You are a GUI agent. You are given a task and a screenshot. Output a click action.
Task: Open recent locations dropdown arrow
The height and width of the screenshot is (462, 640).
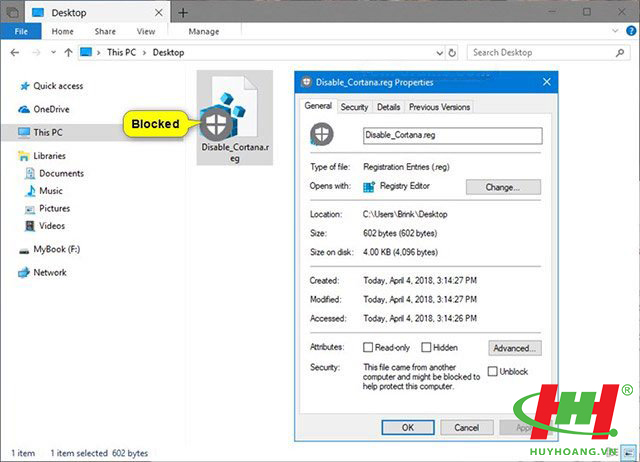tap(53, 52)
